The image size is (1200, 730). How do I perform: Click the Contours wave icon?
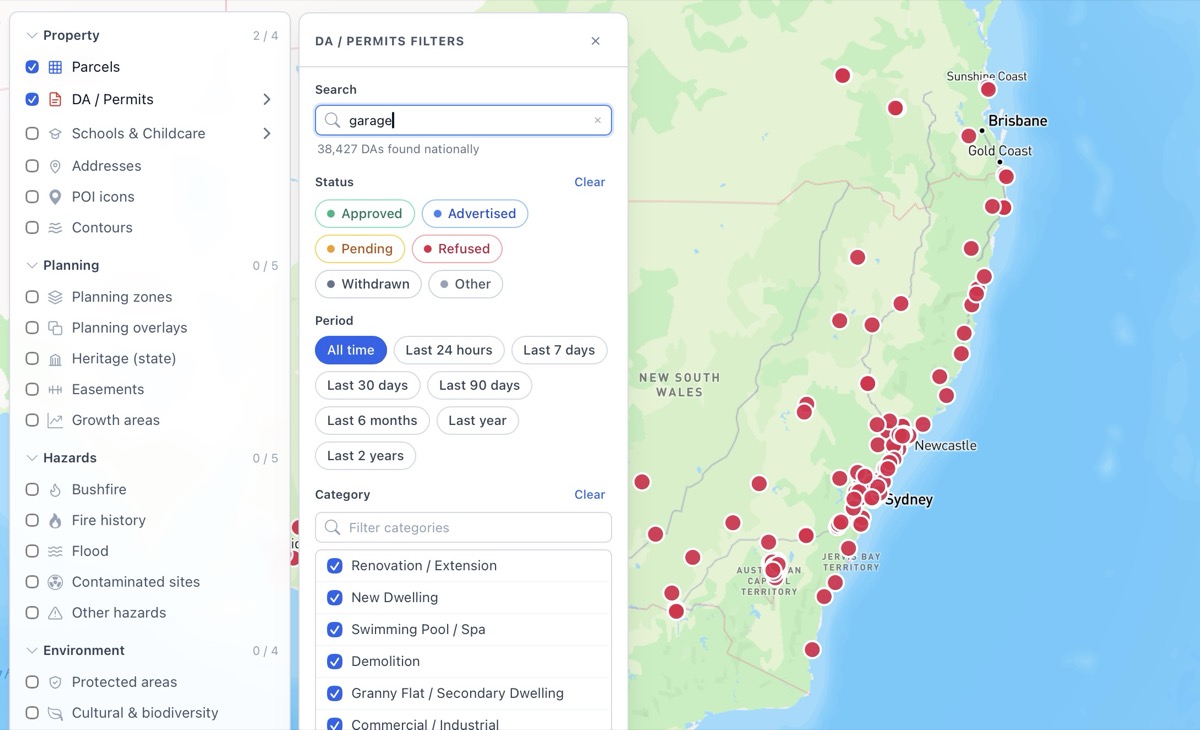point(55,228)
